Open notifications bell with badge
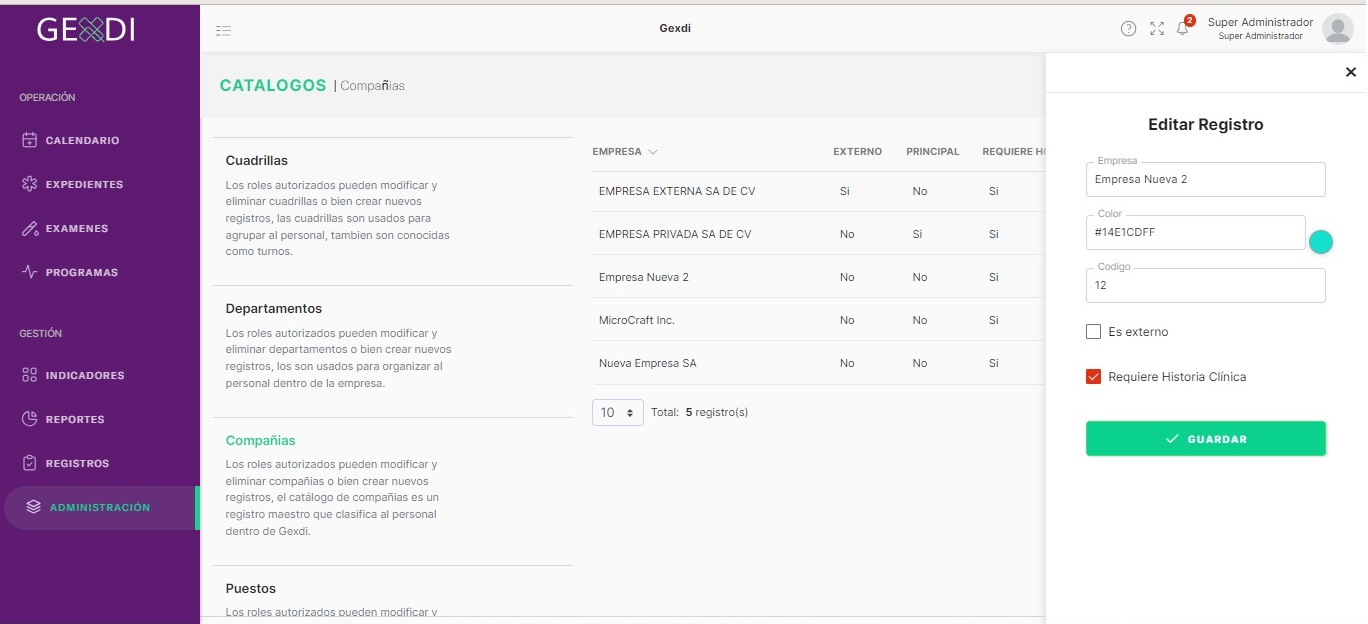The height and width of the screenshot is (624, 1368). (1184, 27)
